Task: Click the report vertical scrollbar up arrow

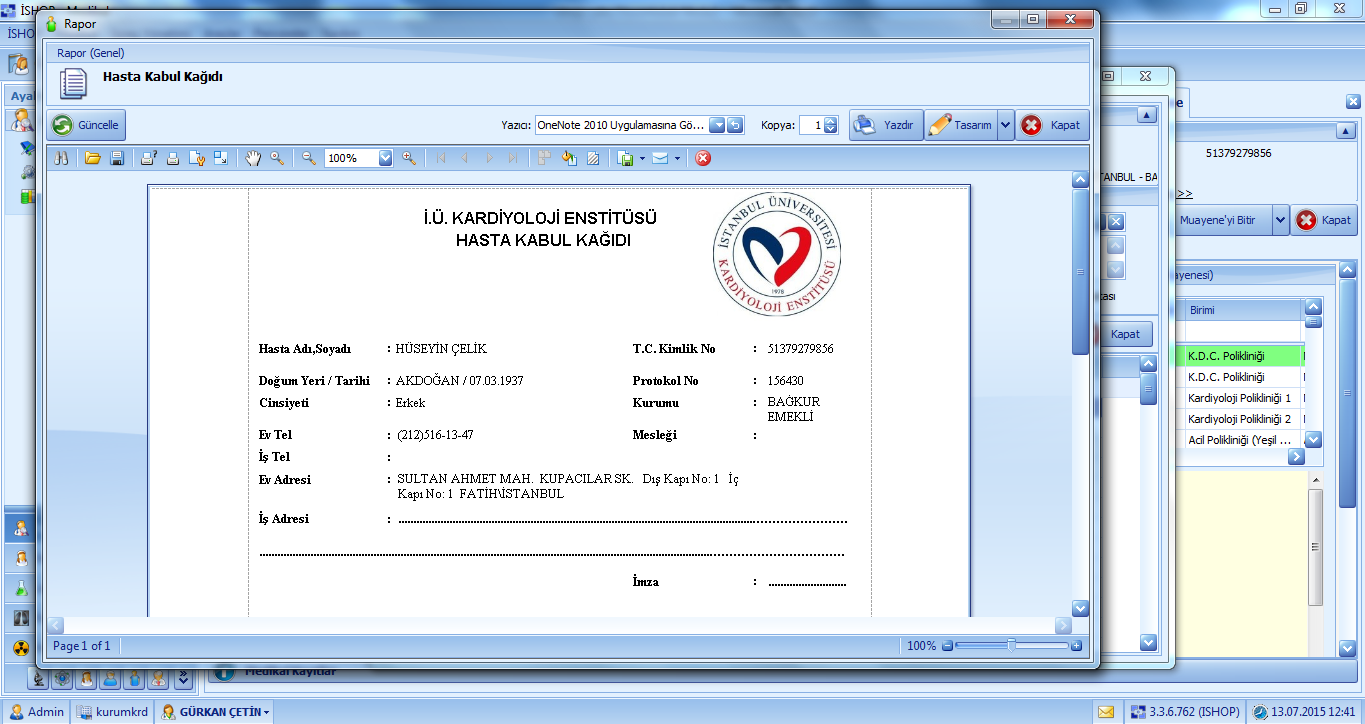Action: pos(1080,180)
